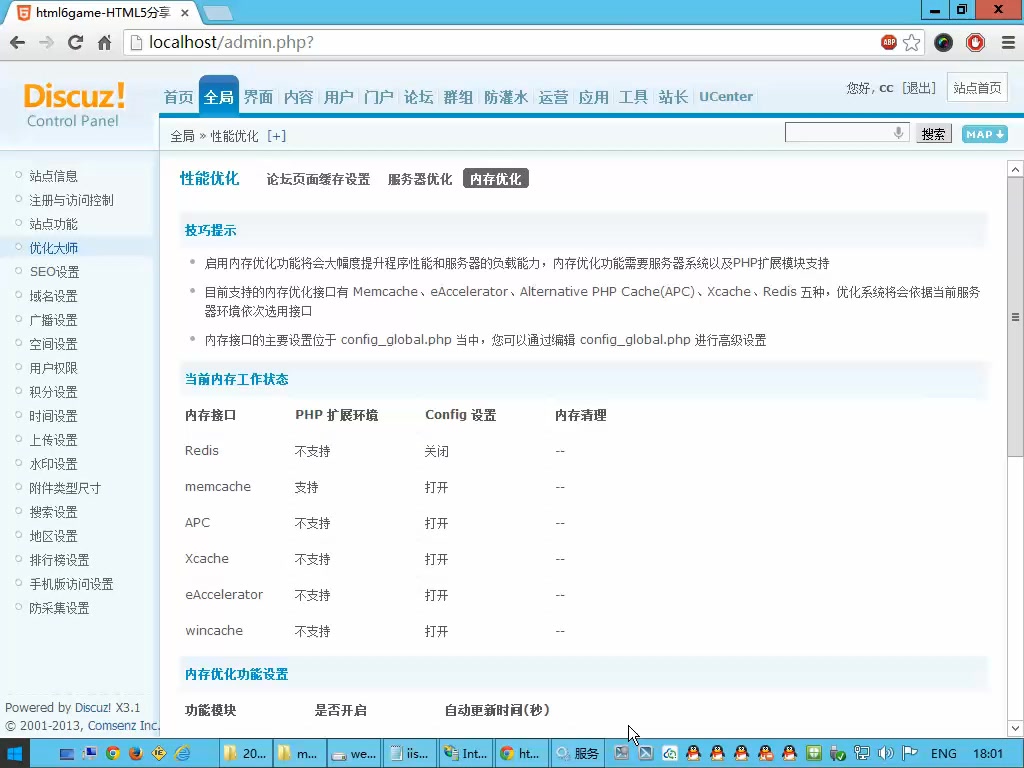This screenshot has height=768, width=1024.
Task: Click the red stop-hand extension icon
Action: (975, 42)
